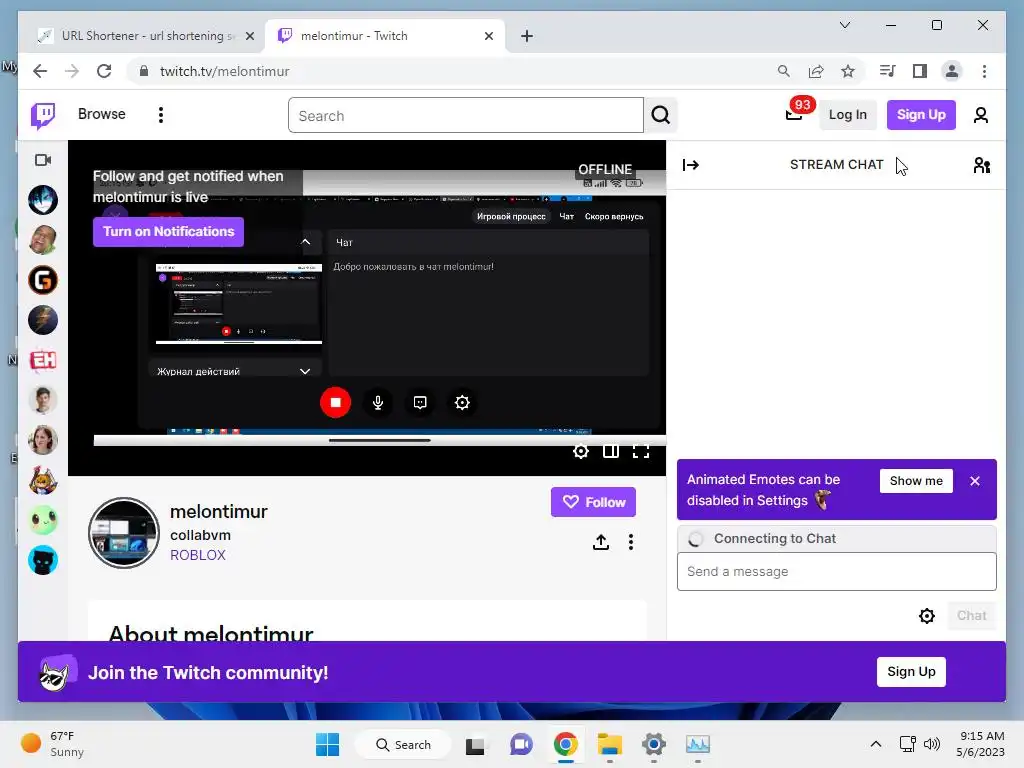Screen dimensions: 1024x768
Task: Click the followed channels camera icon
Action: [x=43, y=160]
